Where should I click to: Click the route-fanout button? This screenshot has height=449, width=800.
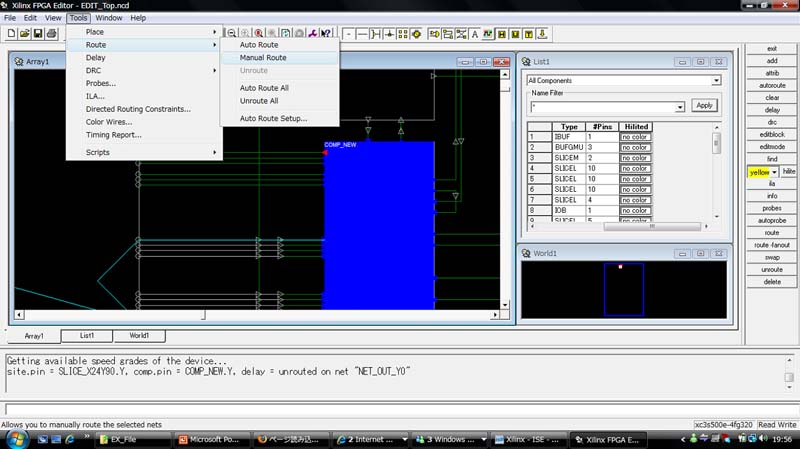click(772, 245)
